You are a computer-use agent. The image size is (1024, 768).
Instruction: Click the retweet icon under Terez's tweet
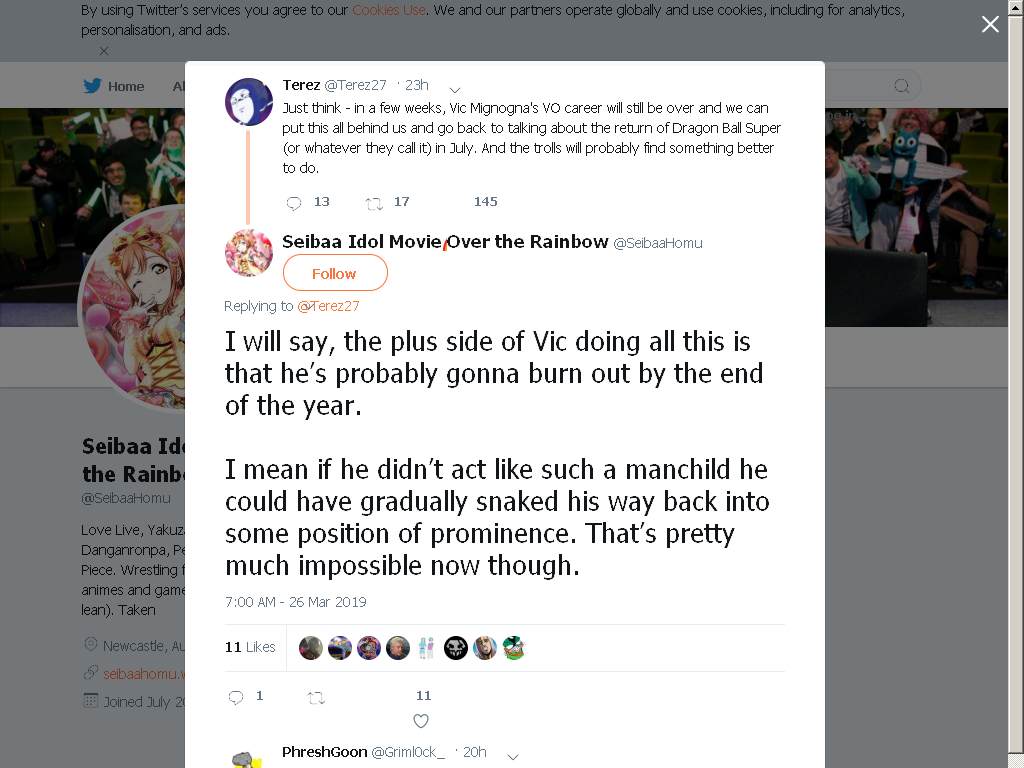coord(374,204)
